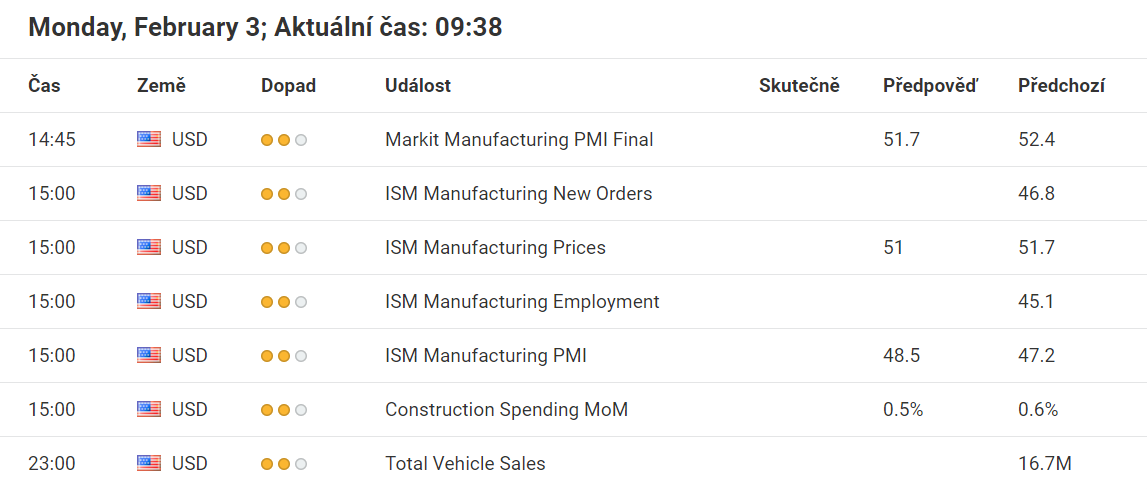Viewport: 1147px width, 489px height.
Task: Click the flag beside ISM Manufacturing New Orders
Action: [x=148, y=193]
